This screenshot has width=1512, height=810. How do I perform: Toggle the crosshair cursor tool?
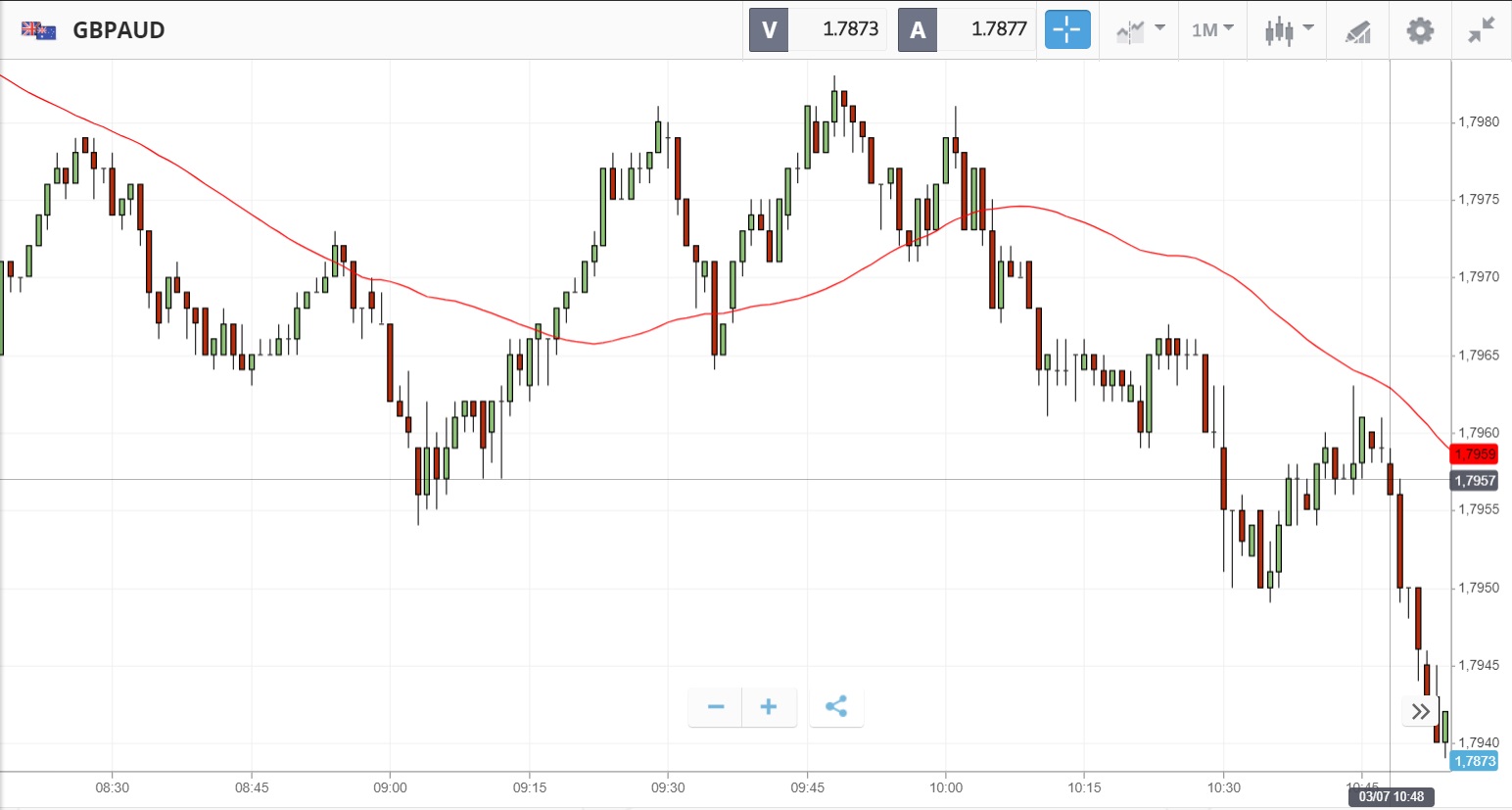(x=1067, y=29)
